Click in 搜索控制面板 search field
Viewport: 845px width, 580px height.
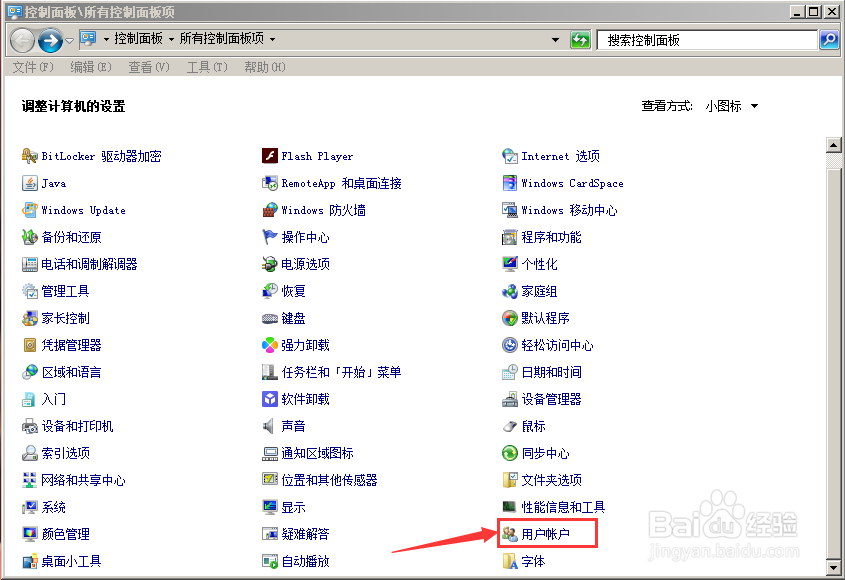[x=708, y=40]
